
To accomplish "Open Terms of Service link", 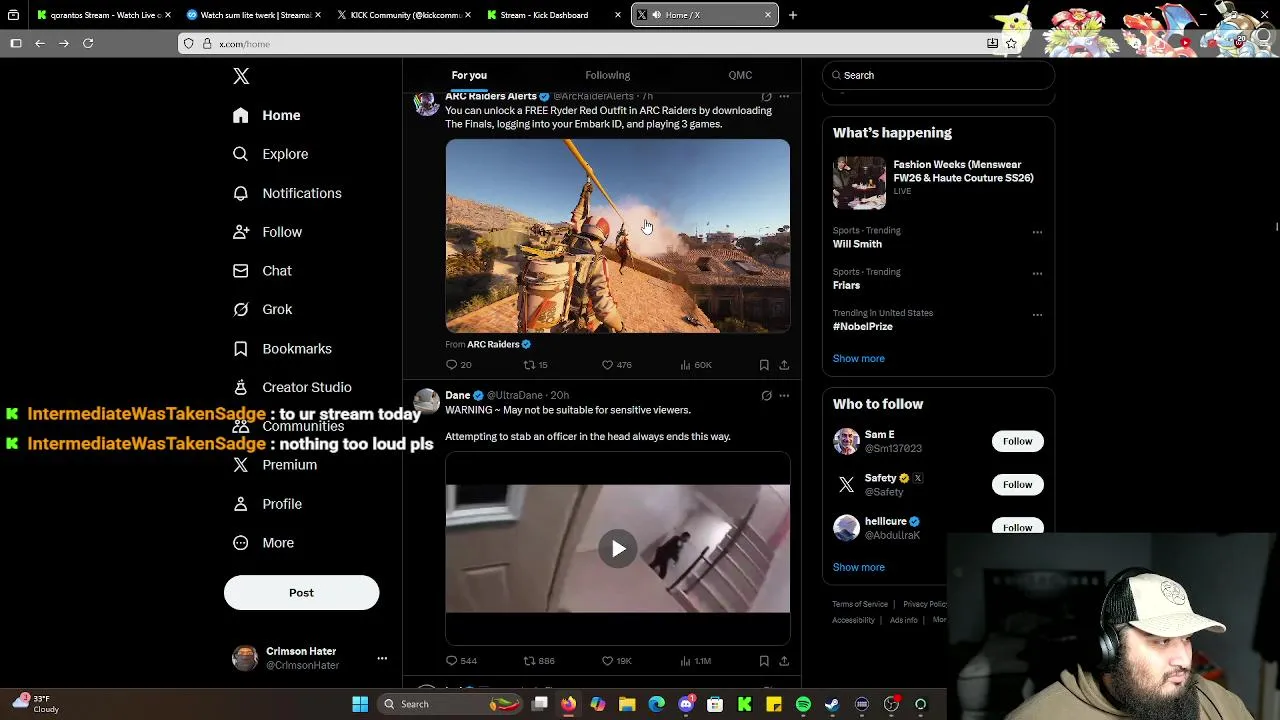I will click(860, 604).
